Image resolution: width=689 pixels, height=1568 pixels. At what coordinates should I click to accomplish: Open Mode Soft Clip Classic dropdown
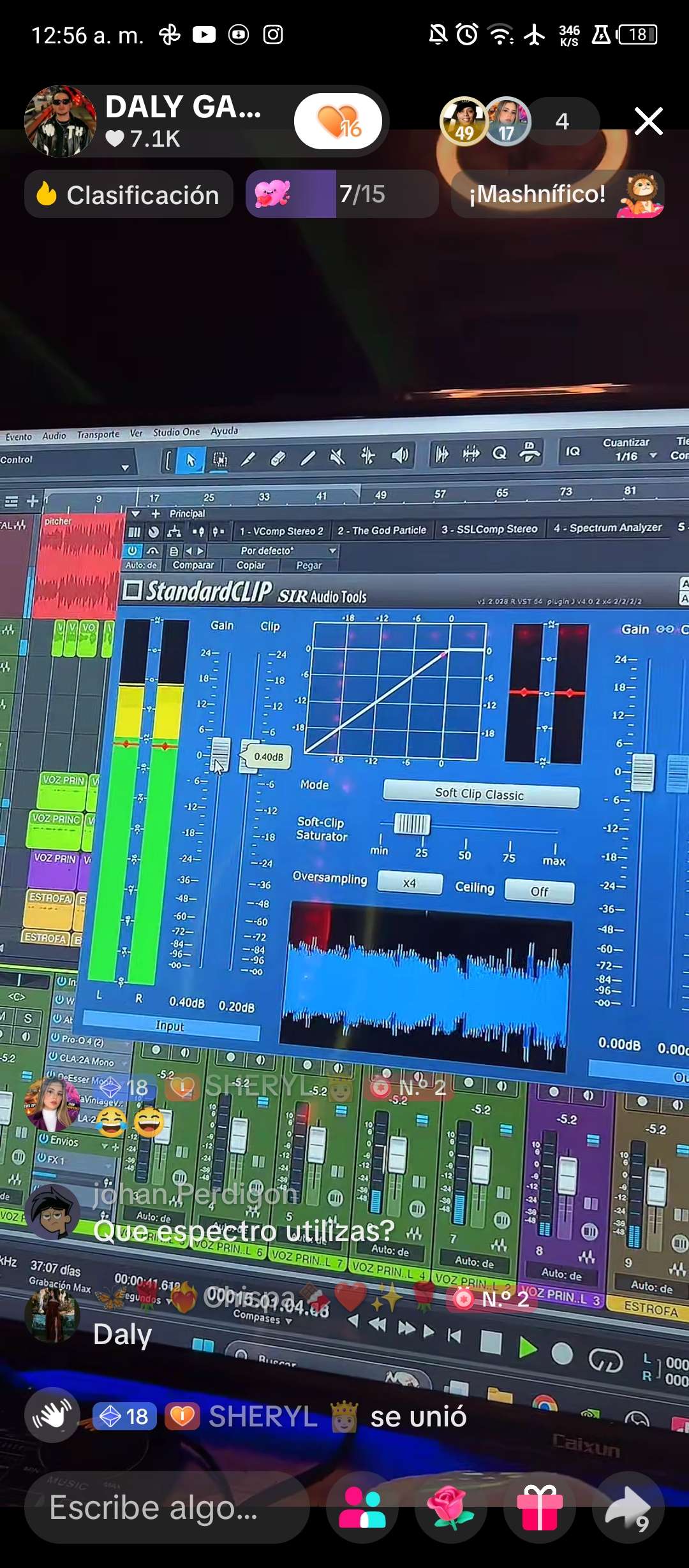480,794
